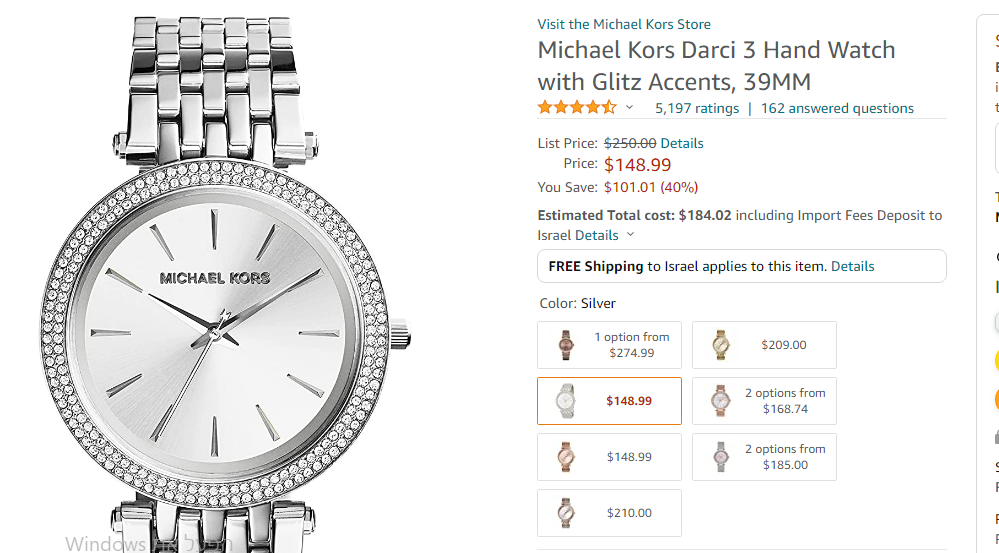Open the star ratings popover chevron
The image size is (999, 553).
(629, 108)
